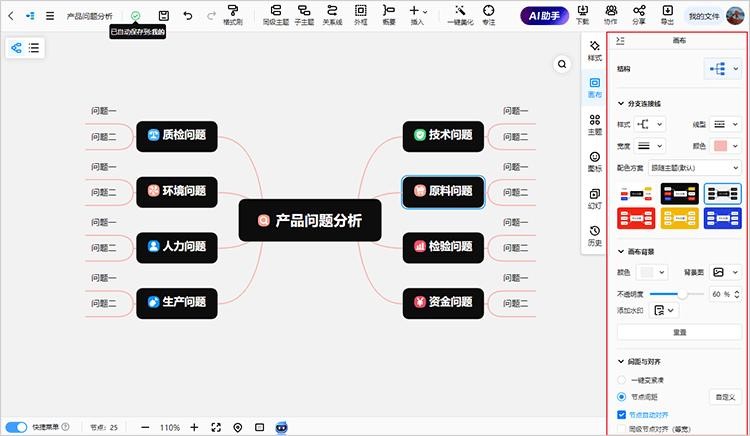Click the 重置 reset button
This screenshot has width=750, height=436.
pos(678,331)
